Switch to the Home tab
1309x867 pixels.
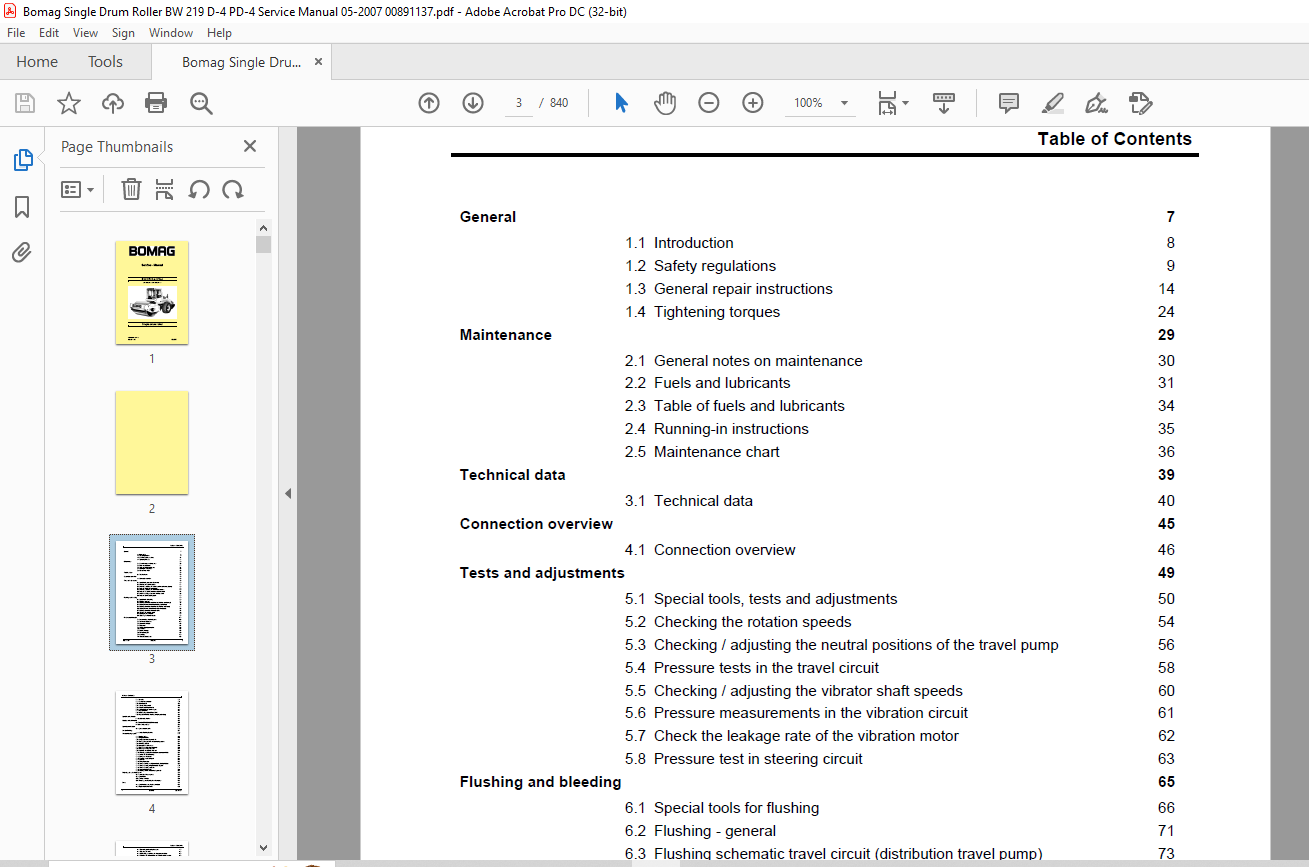tap(37, 62)
